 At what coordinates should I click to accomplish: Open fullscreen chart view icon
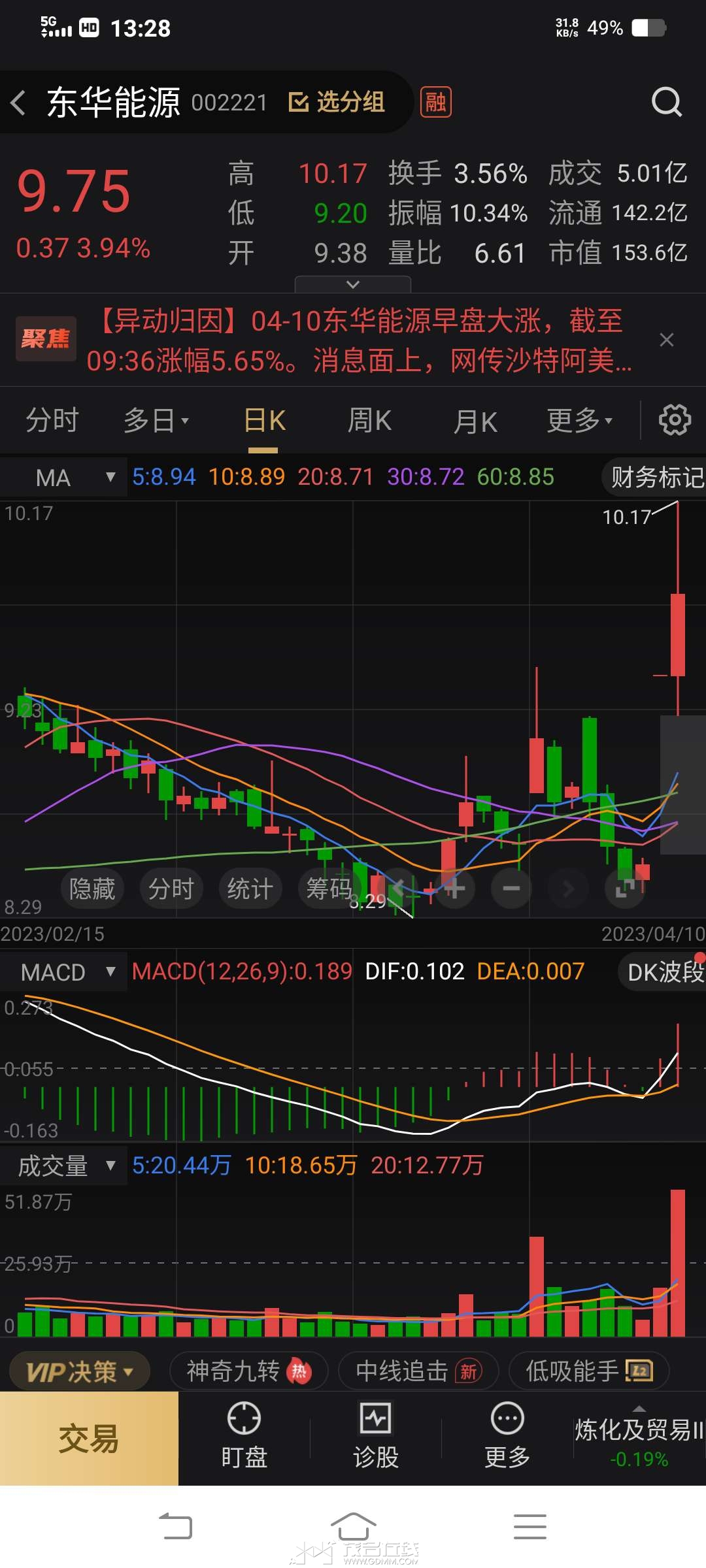(x=625, y=888)
